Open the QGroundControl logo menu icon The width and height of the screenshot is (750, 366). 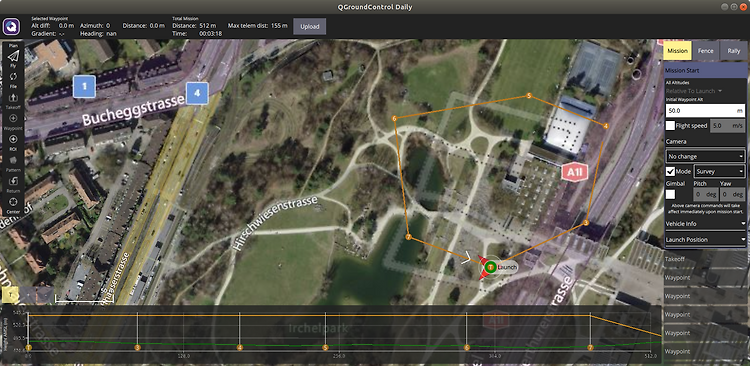tap(11, 26)
